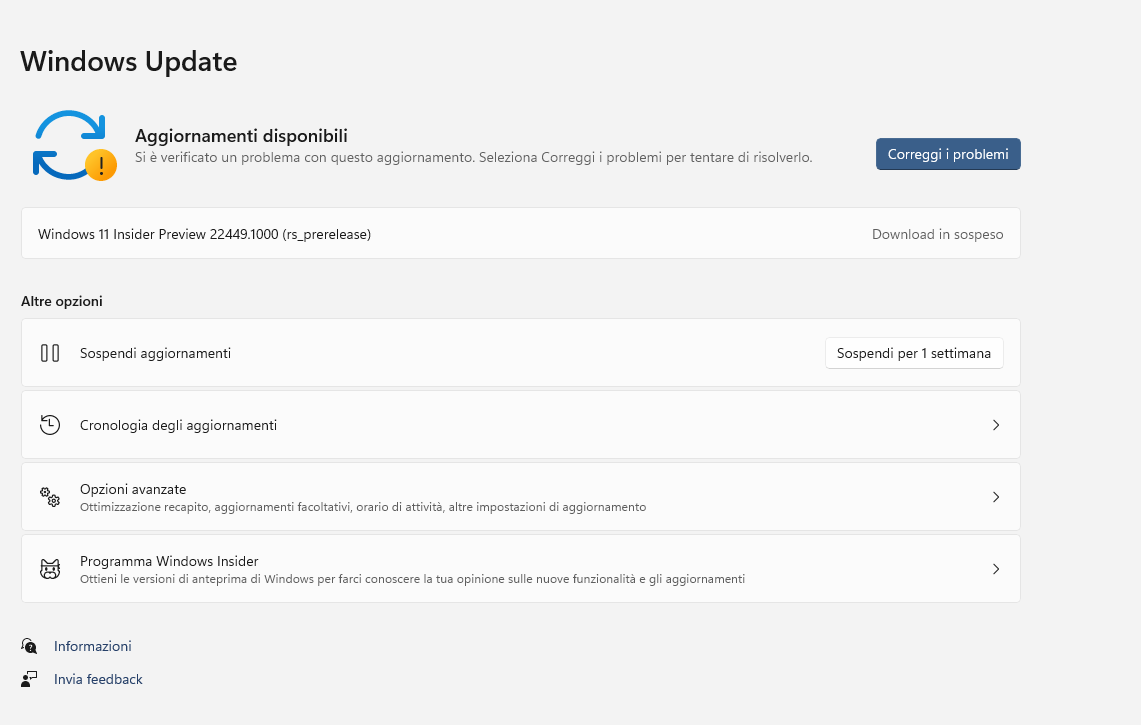Click the pause icon beside Sospendi aggiornamenti

[x=49, y=353]
